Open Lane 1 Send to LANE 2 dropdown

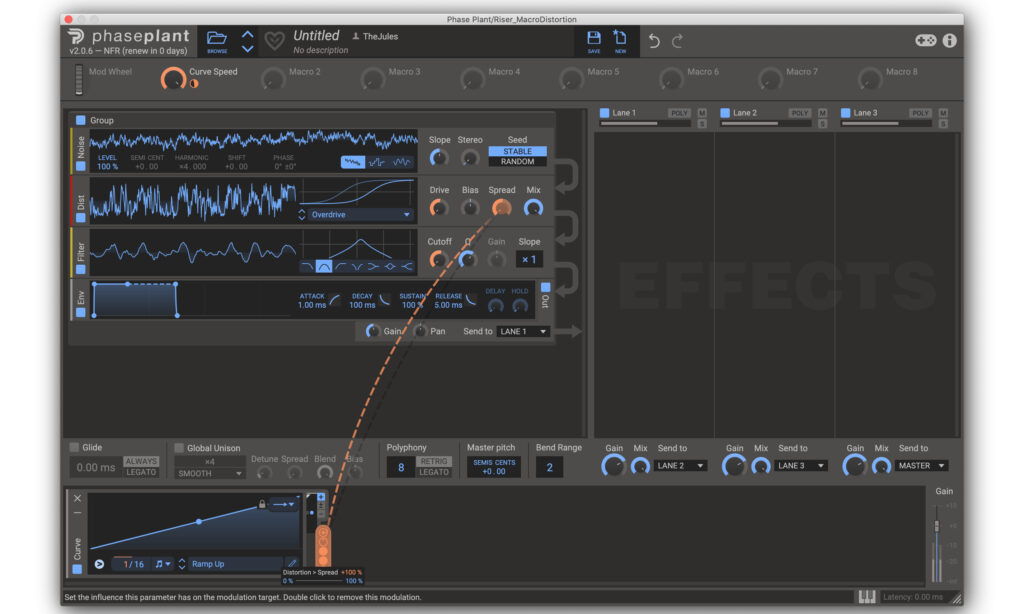pos(680,466)
